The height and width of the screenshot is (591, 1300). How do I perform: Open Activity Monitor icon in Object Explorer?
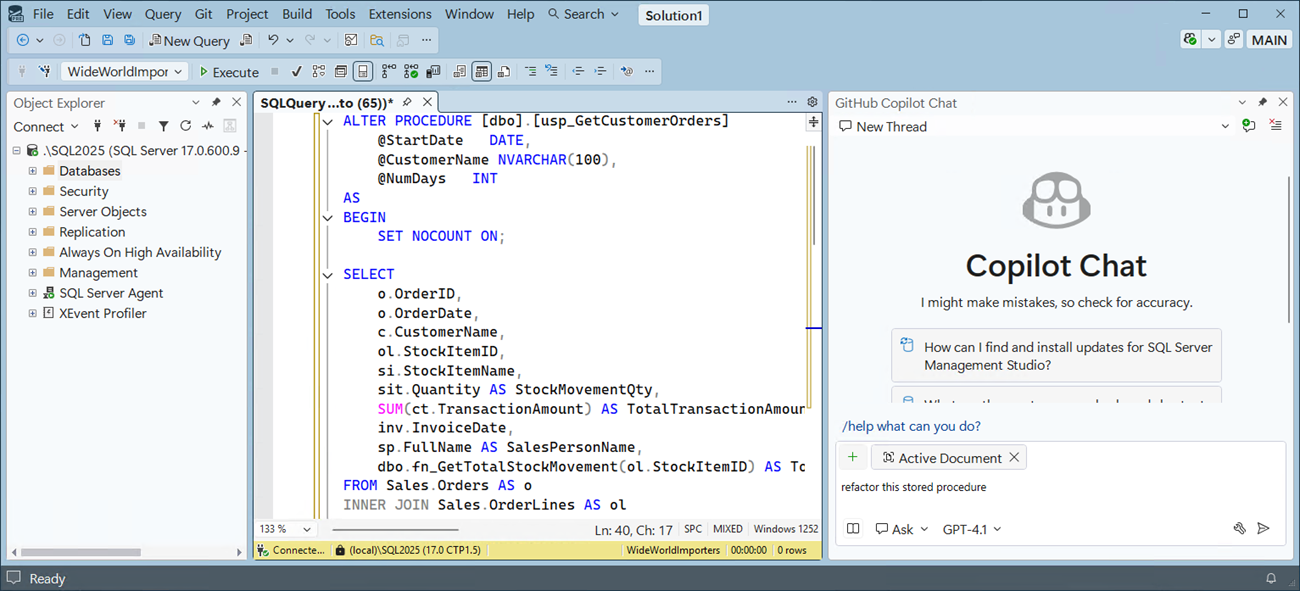pos(207,126)
